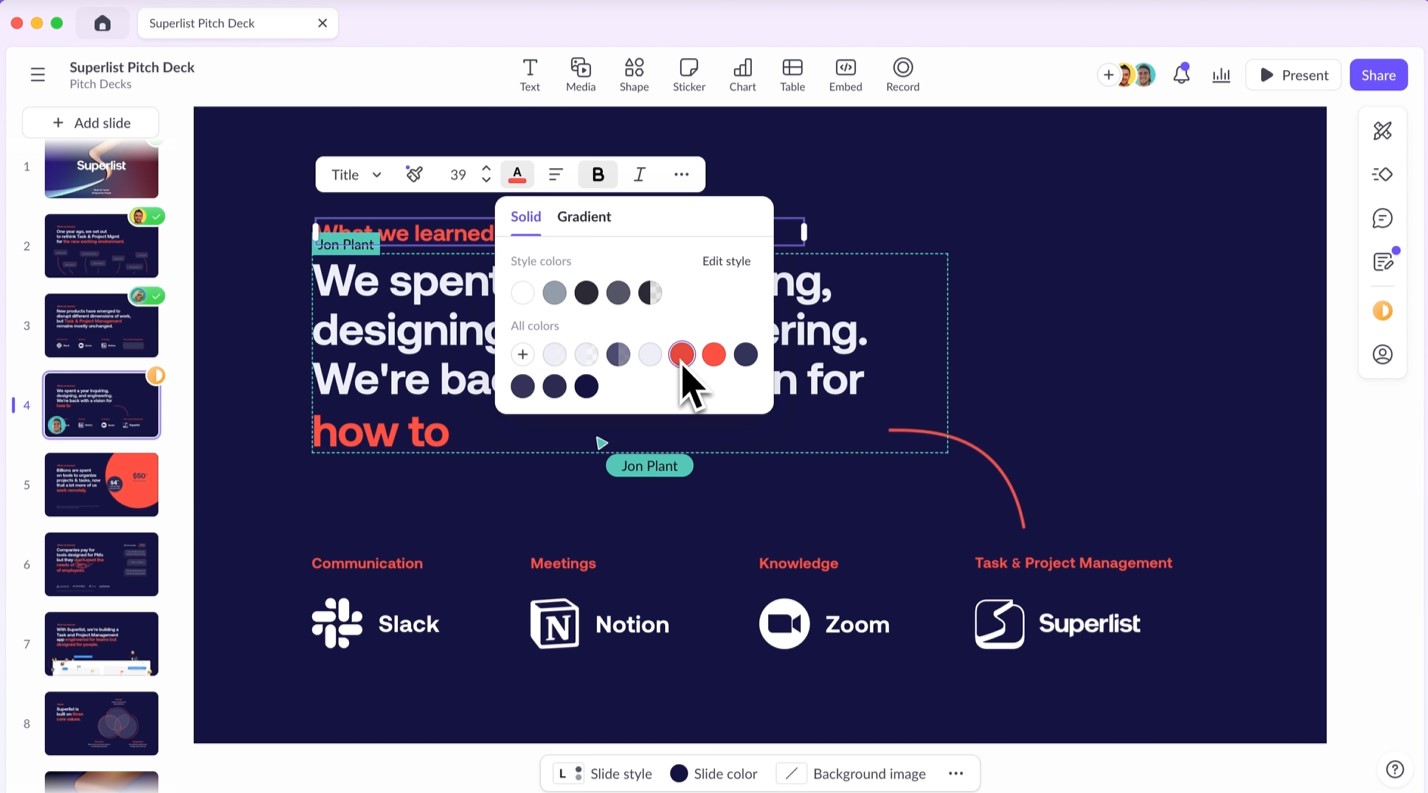The width and height of the screenshot is (1428, 793).
Task: Open the Media tool
Action: (x=580, y=74)
